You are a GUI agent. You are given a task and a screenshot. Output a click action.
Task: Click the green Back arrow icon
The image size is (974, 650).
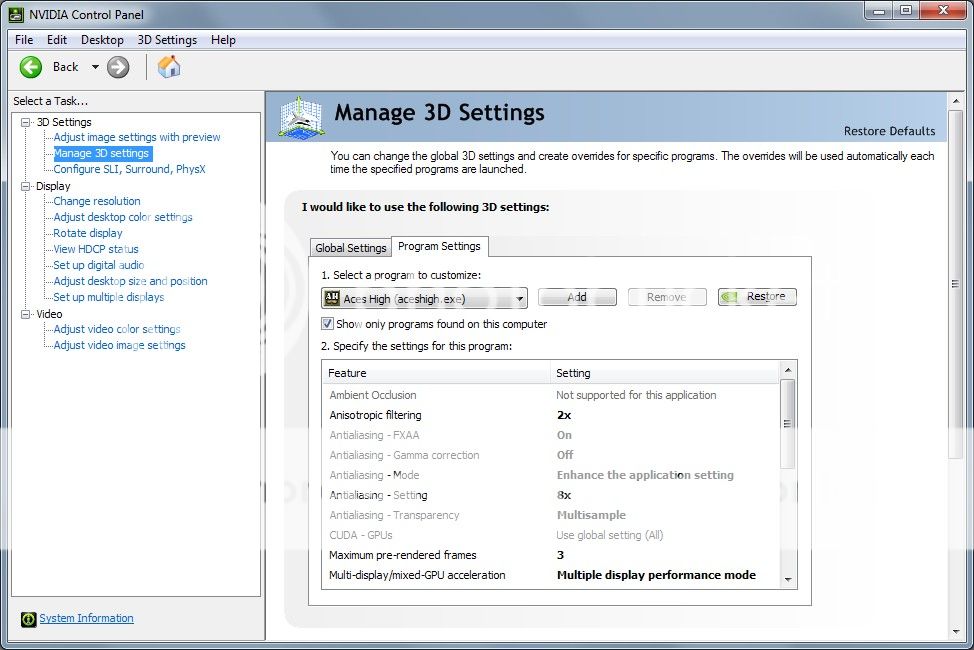(30, 67)
